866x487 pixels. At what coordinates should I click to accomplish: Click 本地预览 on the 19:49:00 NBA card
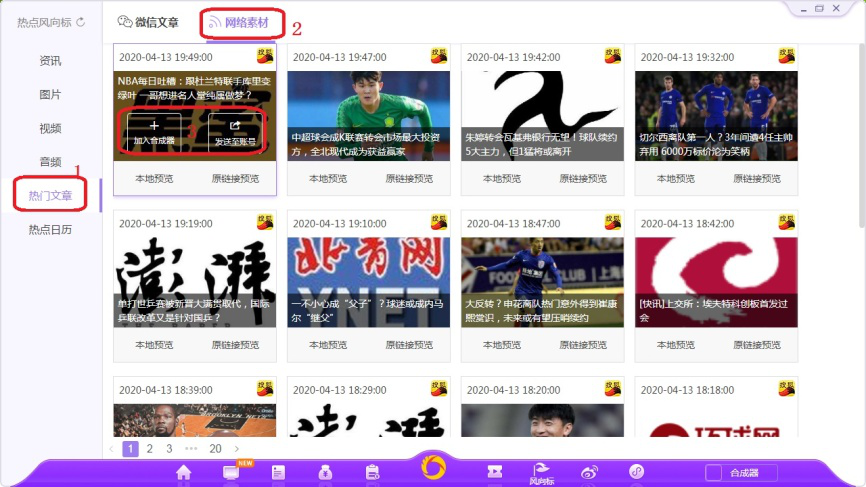coord(154,178)
